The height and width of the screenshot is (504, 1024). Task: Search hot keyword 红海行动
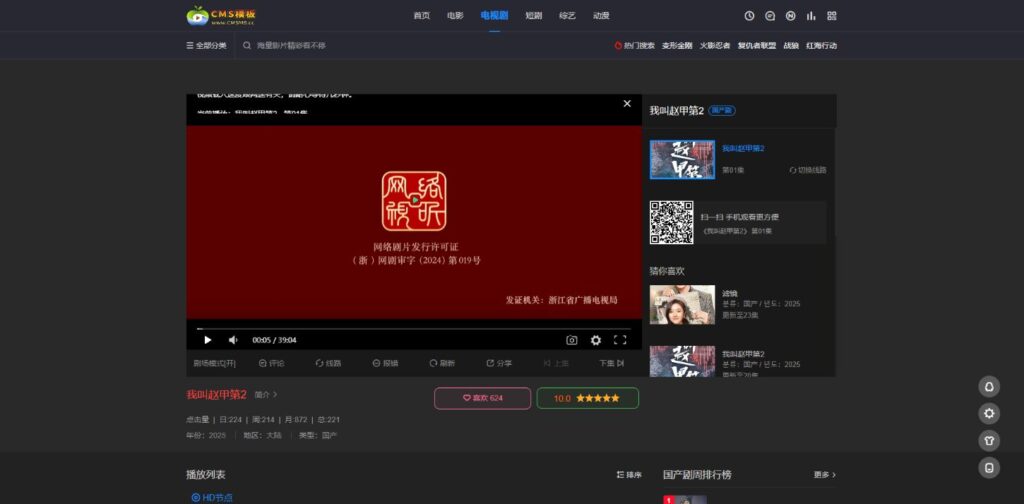coord(822,46)
